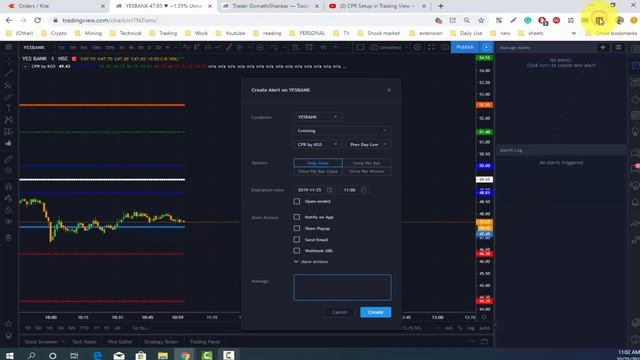This screenshot has height=360, width=640.
Task: Take a chart snapshot camera icon
Action: (444, 47)
